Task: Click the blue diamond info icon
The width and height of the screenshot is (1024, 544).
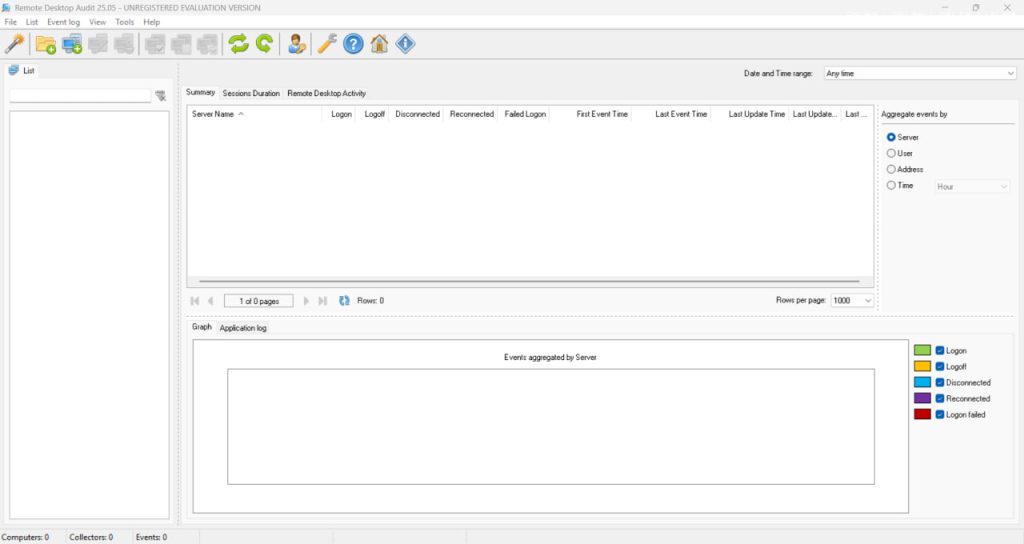Action: click(406, 44)
